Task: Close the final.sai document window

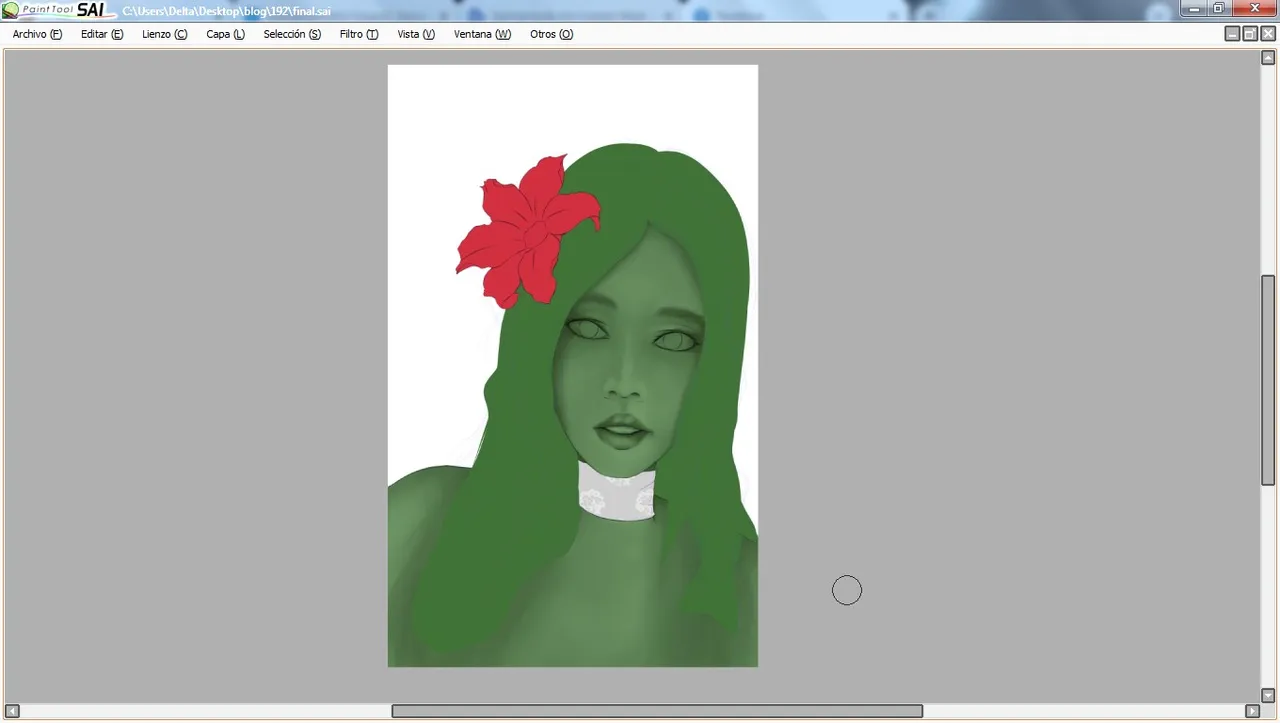Action: click(x=1268, y=34)
